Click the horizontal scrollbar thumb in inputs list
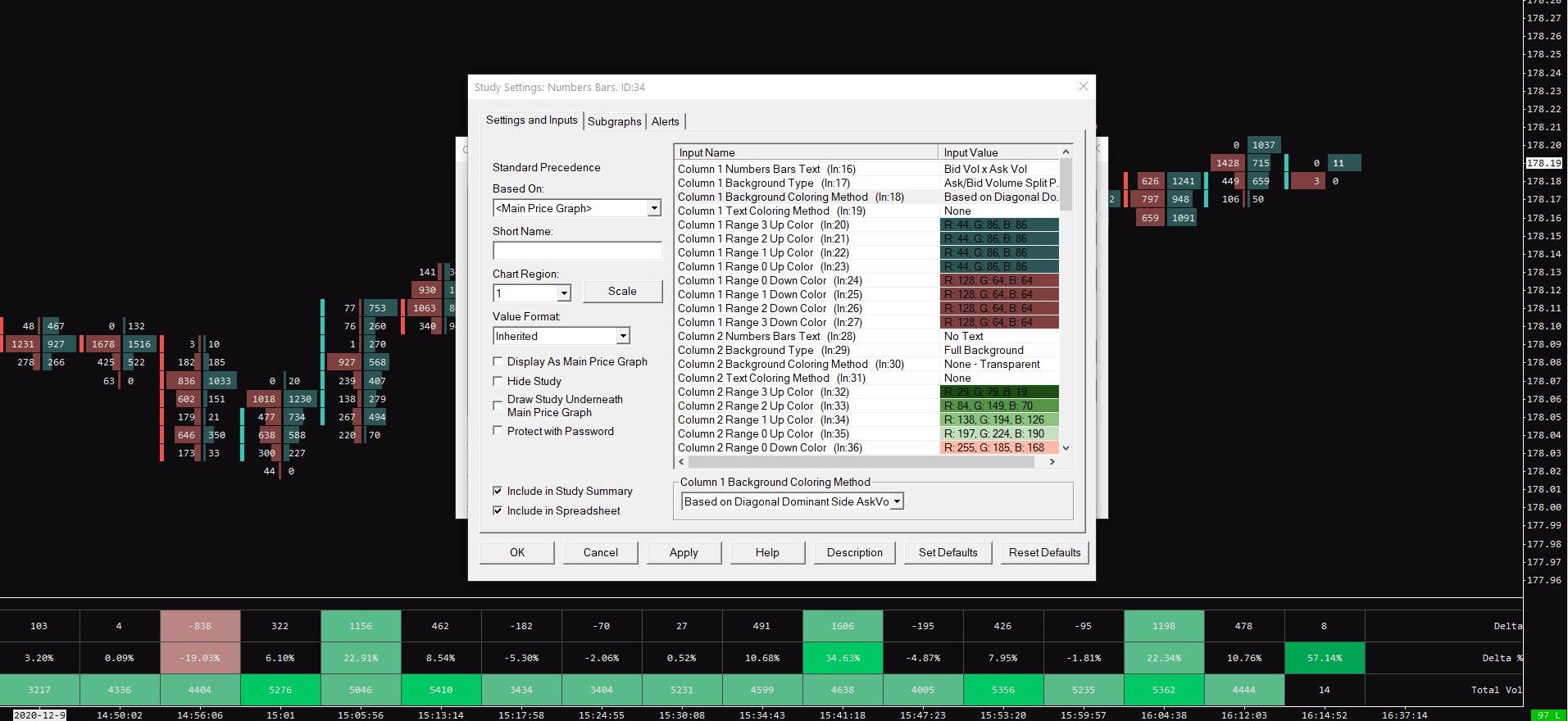 pyautogui.click(x=861, y=462)
